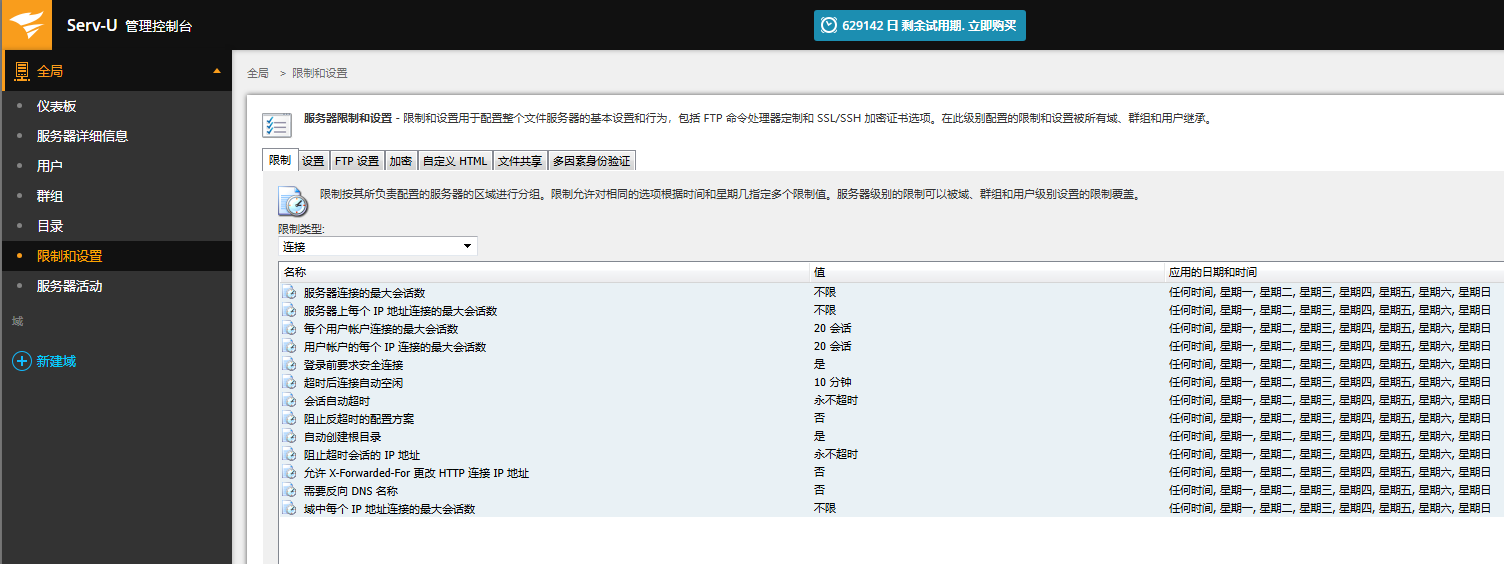Image resolution: width=1504 pixels, height=564 pixels.
Task: Select 限制和设置 in the sidebar
Action: [x=116, y=256]
